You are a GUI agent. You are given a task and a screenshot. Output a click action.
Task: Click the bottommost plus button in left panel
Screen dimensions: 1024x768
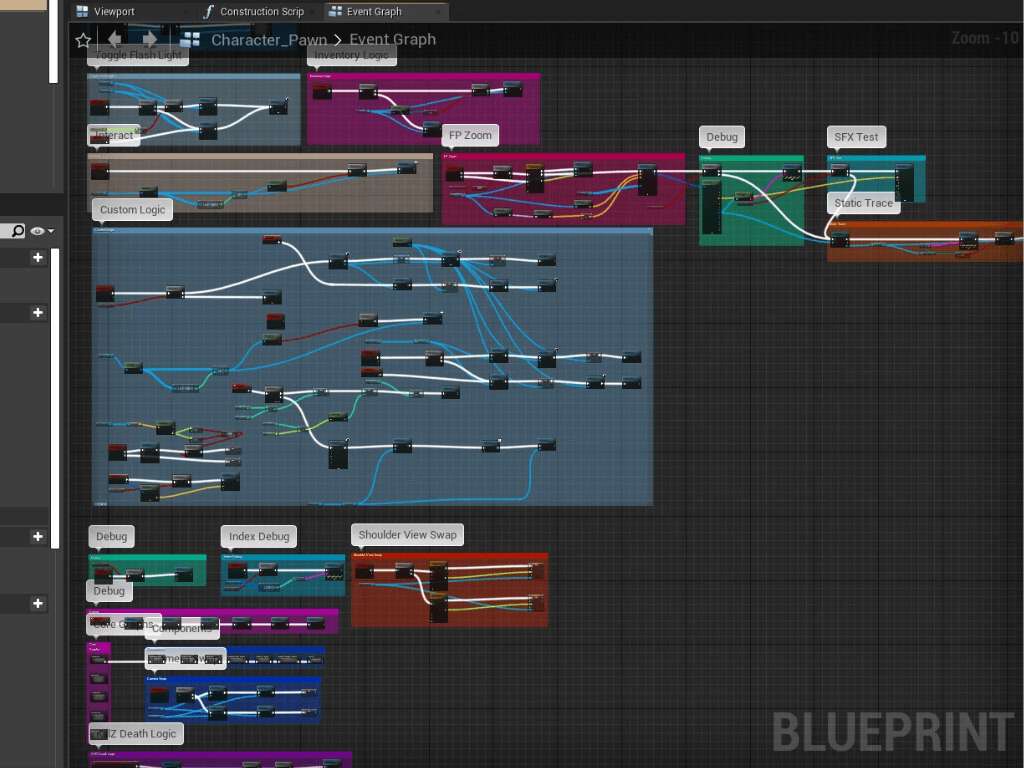pos(38,604)
